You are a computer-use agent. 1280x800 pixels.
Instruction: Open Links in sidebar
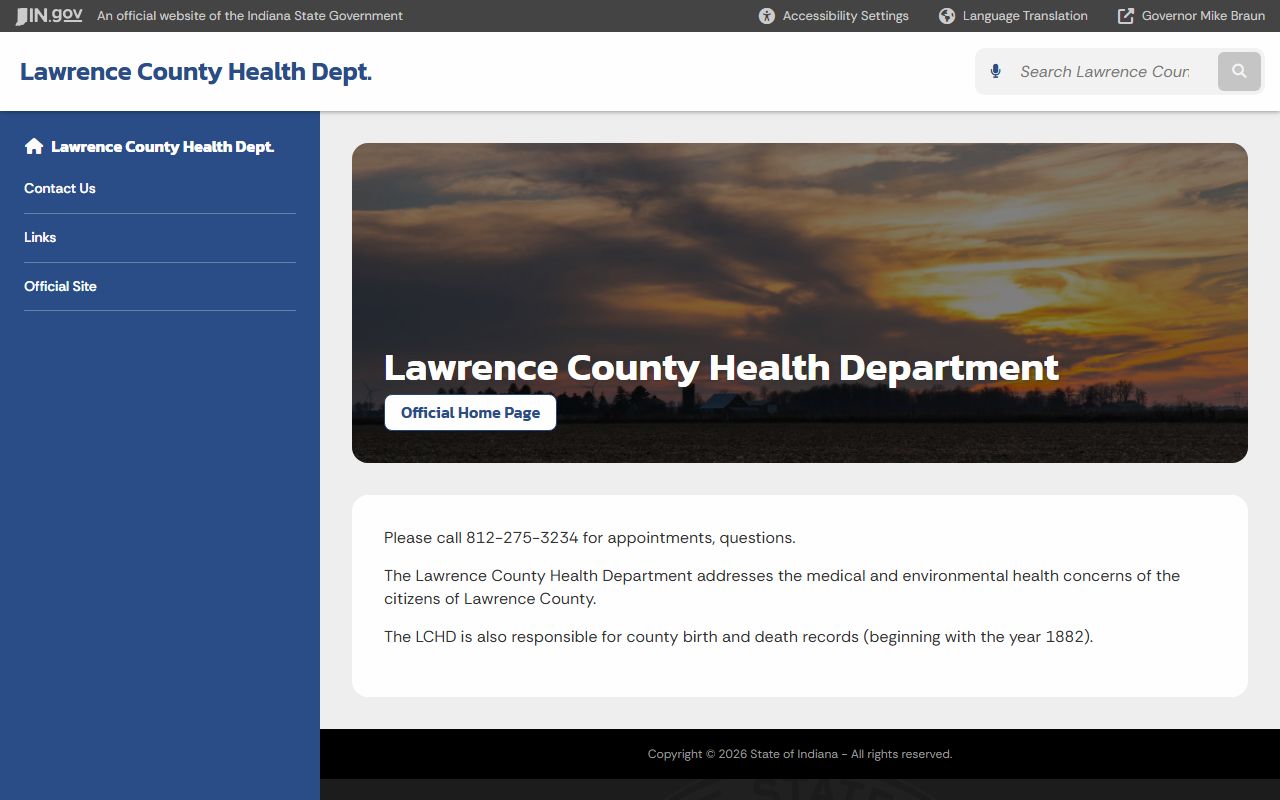coord(40,237)
